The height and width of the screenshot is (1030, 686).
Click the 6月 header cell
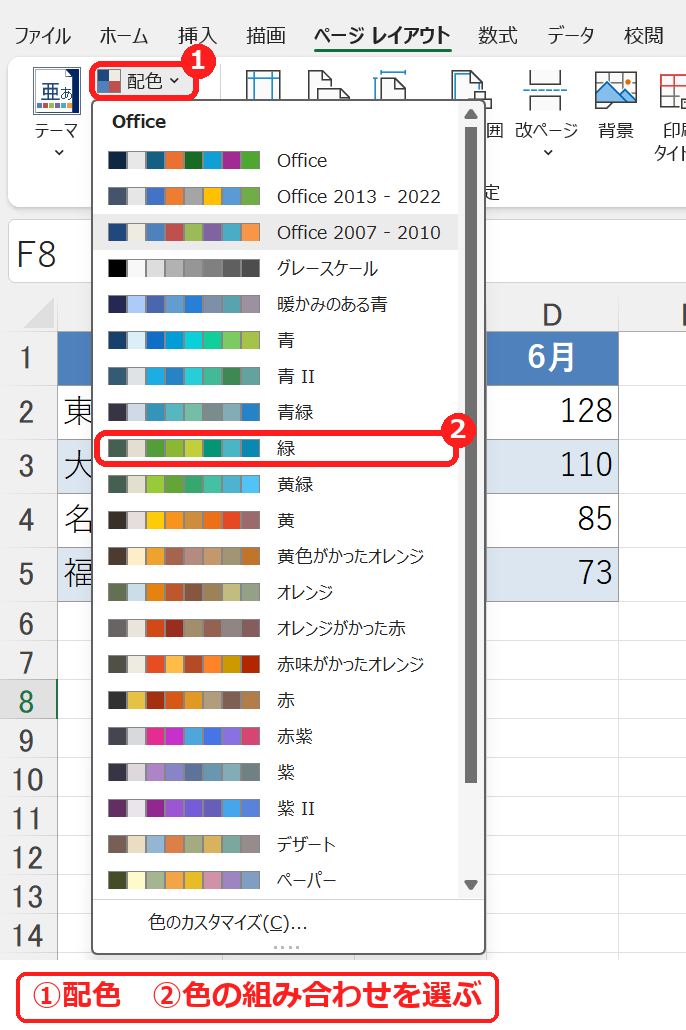point(552,358)
